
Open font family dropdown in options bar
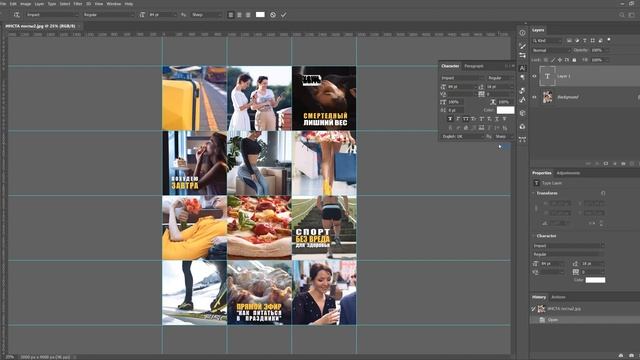tap(52, 15)
